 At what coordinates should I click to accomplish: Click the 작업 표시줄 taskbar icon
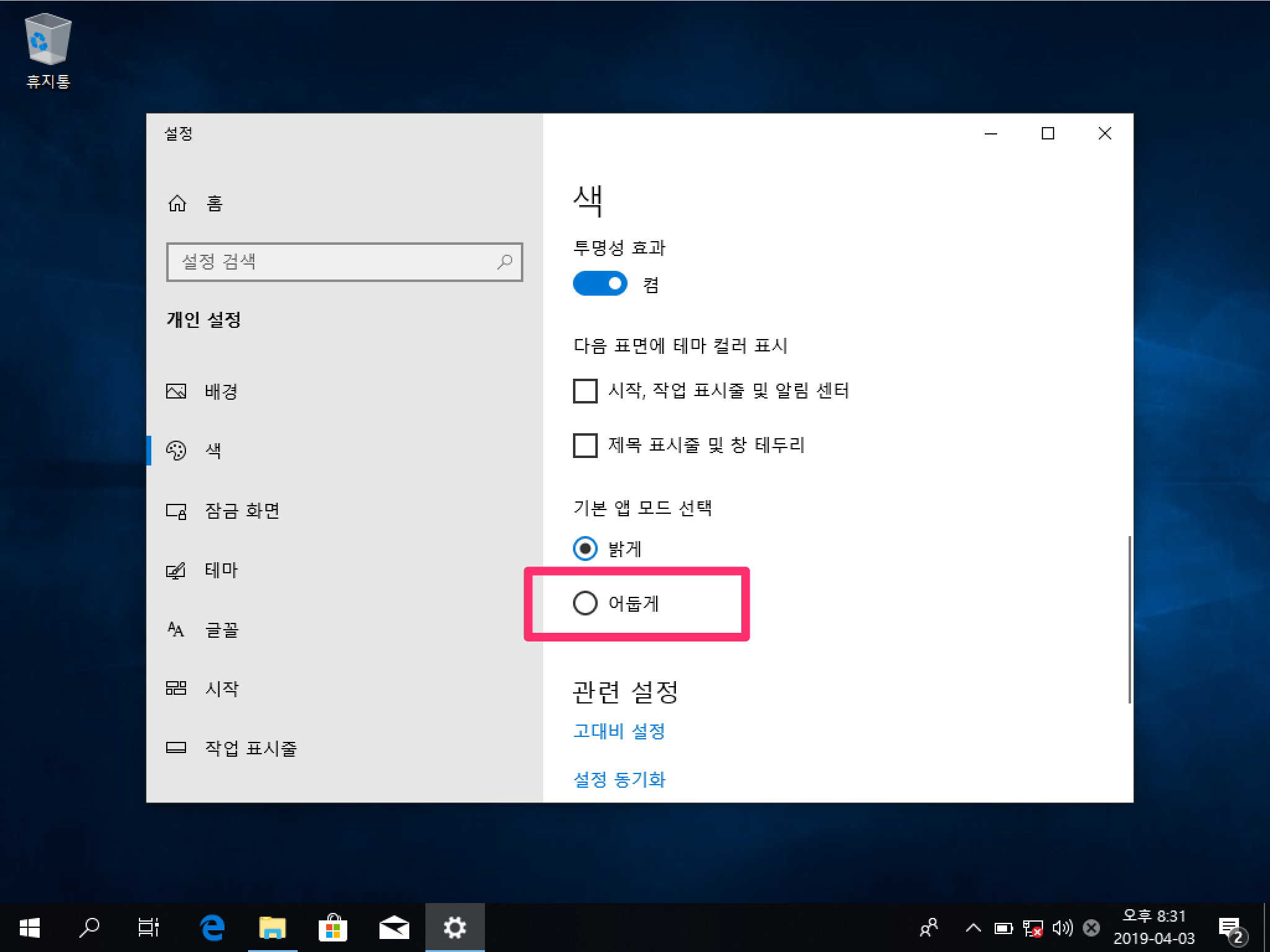(x=176, y=748)
